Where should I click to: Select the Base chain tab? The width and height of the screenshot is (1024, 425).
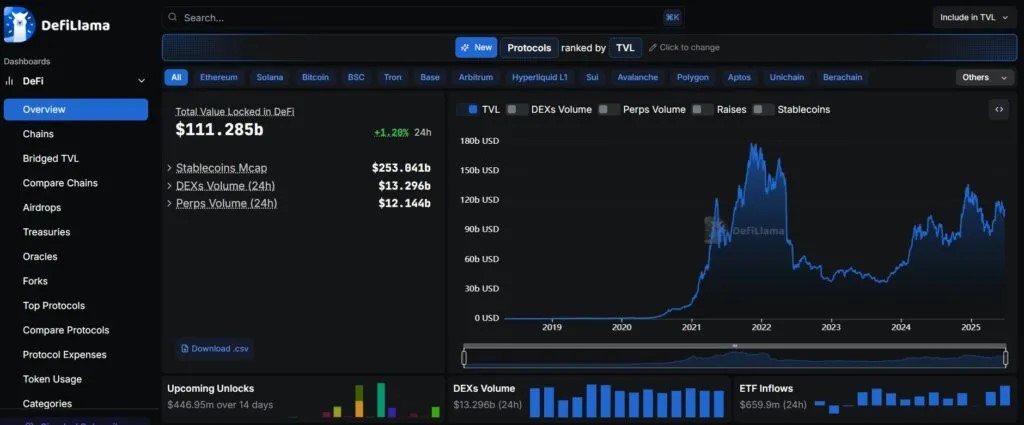tap(430, 77)
